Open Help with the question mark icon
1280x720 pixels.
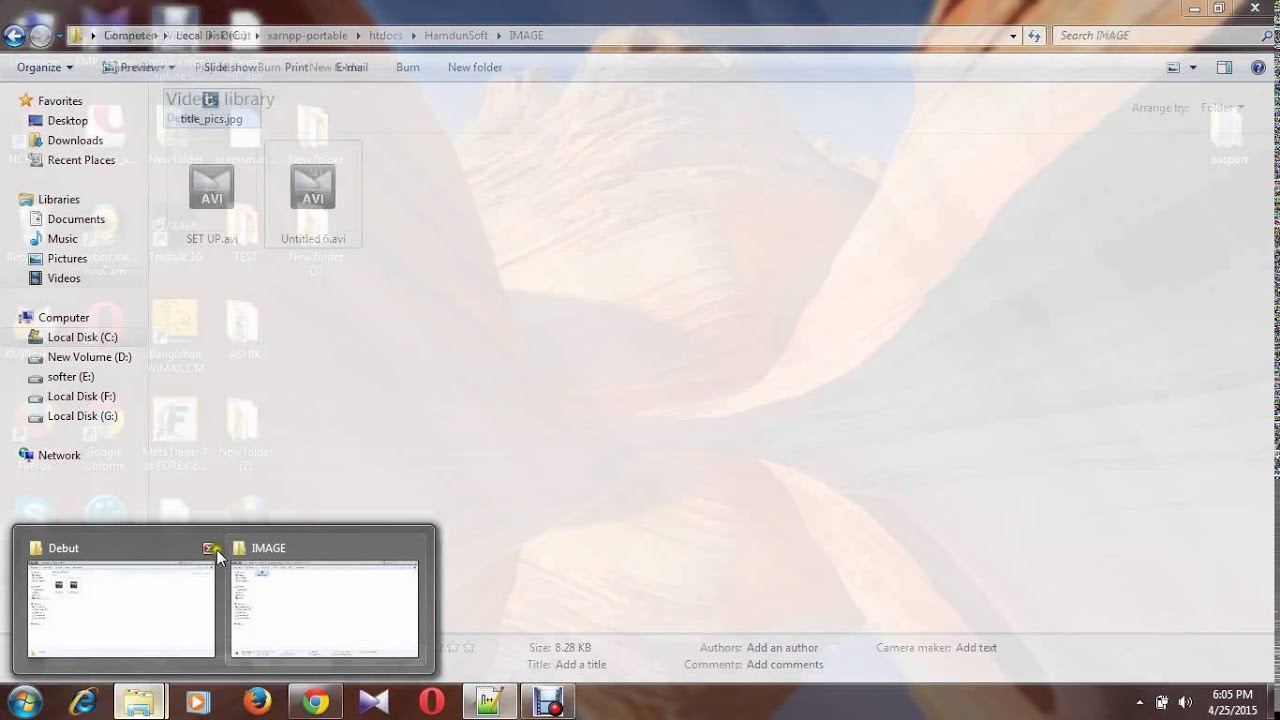click(x=1257, y=67)
